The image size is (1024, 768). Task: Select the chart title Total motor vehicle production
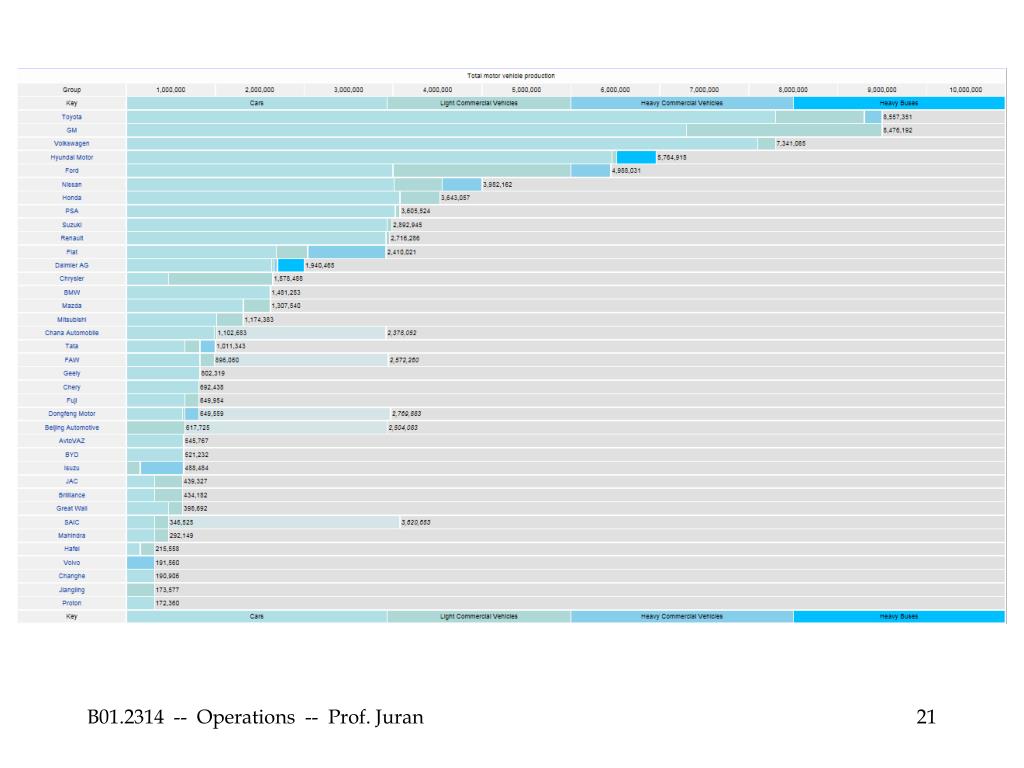511,76
